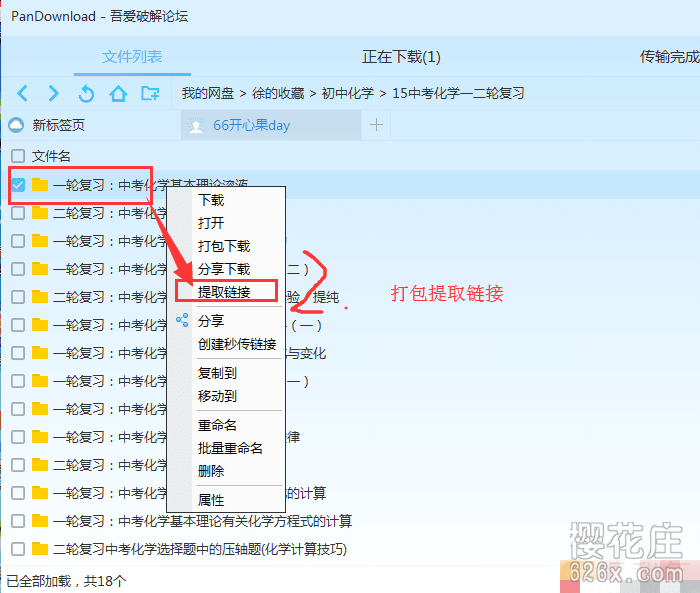Viewport: 700px width, 593px height.
Task: Choose 批量重命名 from context menu
Action: [230, 448]
